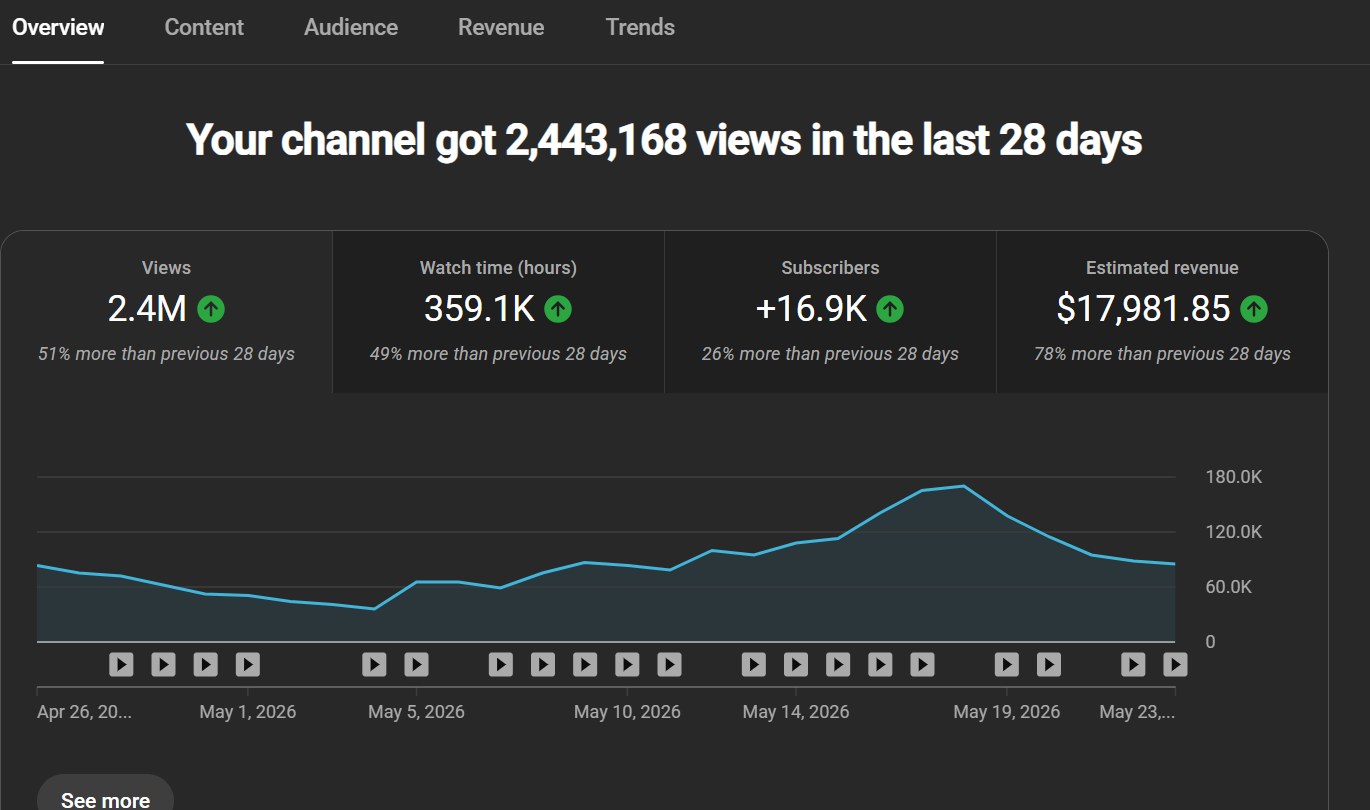Go to the Revenue tab
This screenshot has width=1370, height=810.
pyautogui.click(x=501, y=27)
